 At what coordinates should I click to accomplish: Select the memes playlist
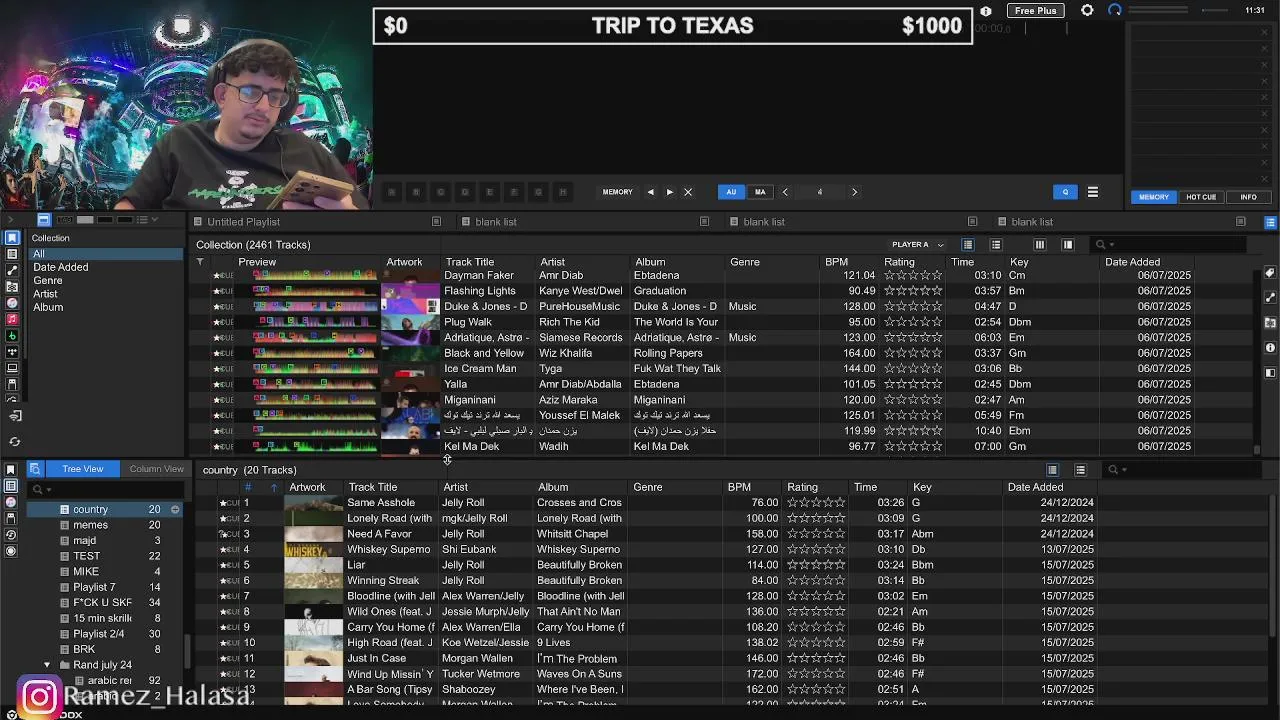(90, 525)
